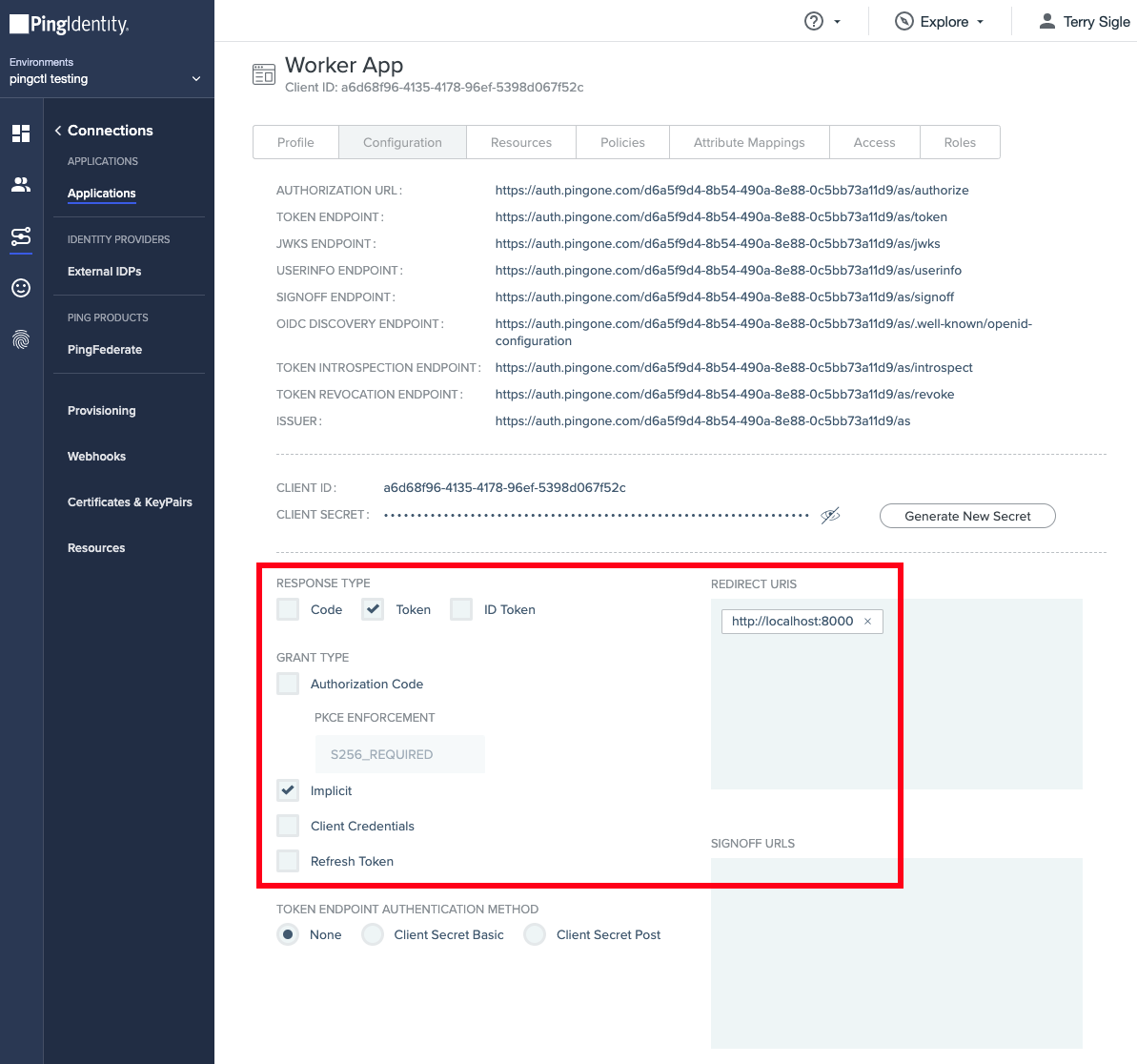1137x1064 pixels.
Task: Open the Attribute Mappings tab
Action: pyautogui.click(x=749, y=141)
